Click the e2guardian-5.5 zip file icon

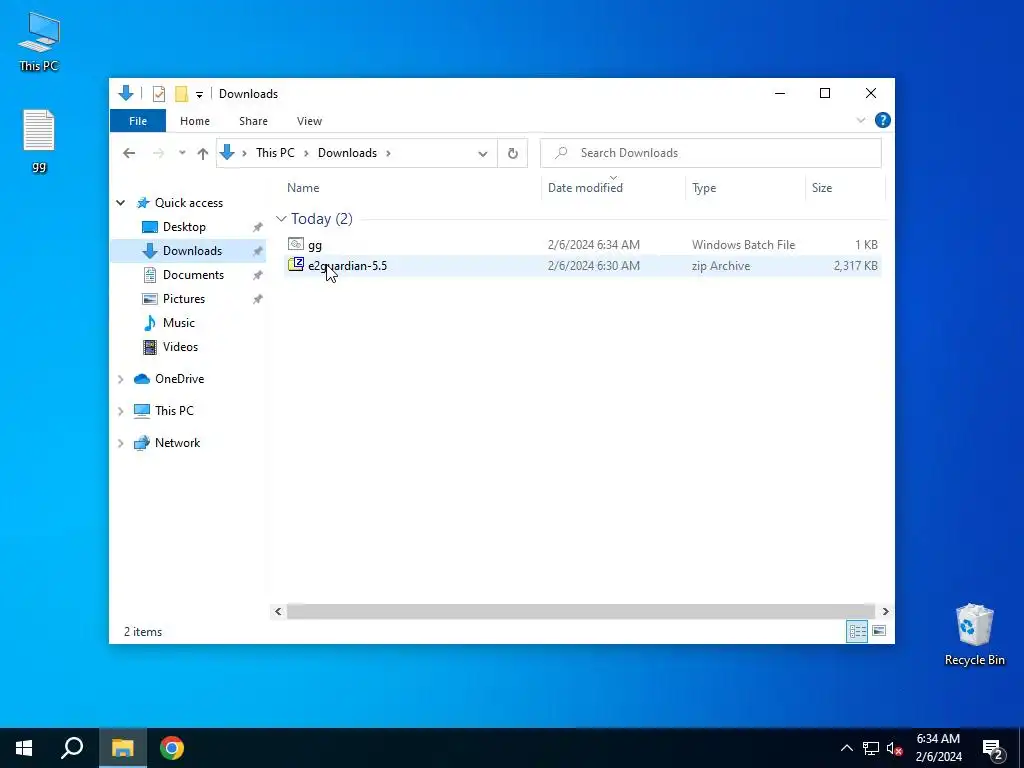[296, 264]
